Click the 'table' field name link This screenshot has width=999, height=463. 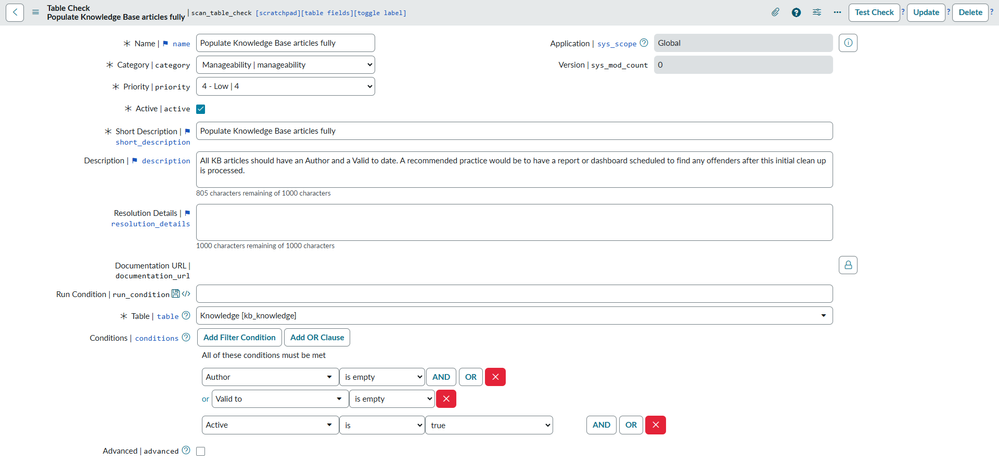tap(168, 316)
